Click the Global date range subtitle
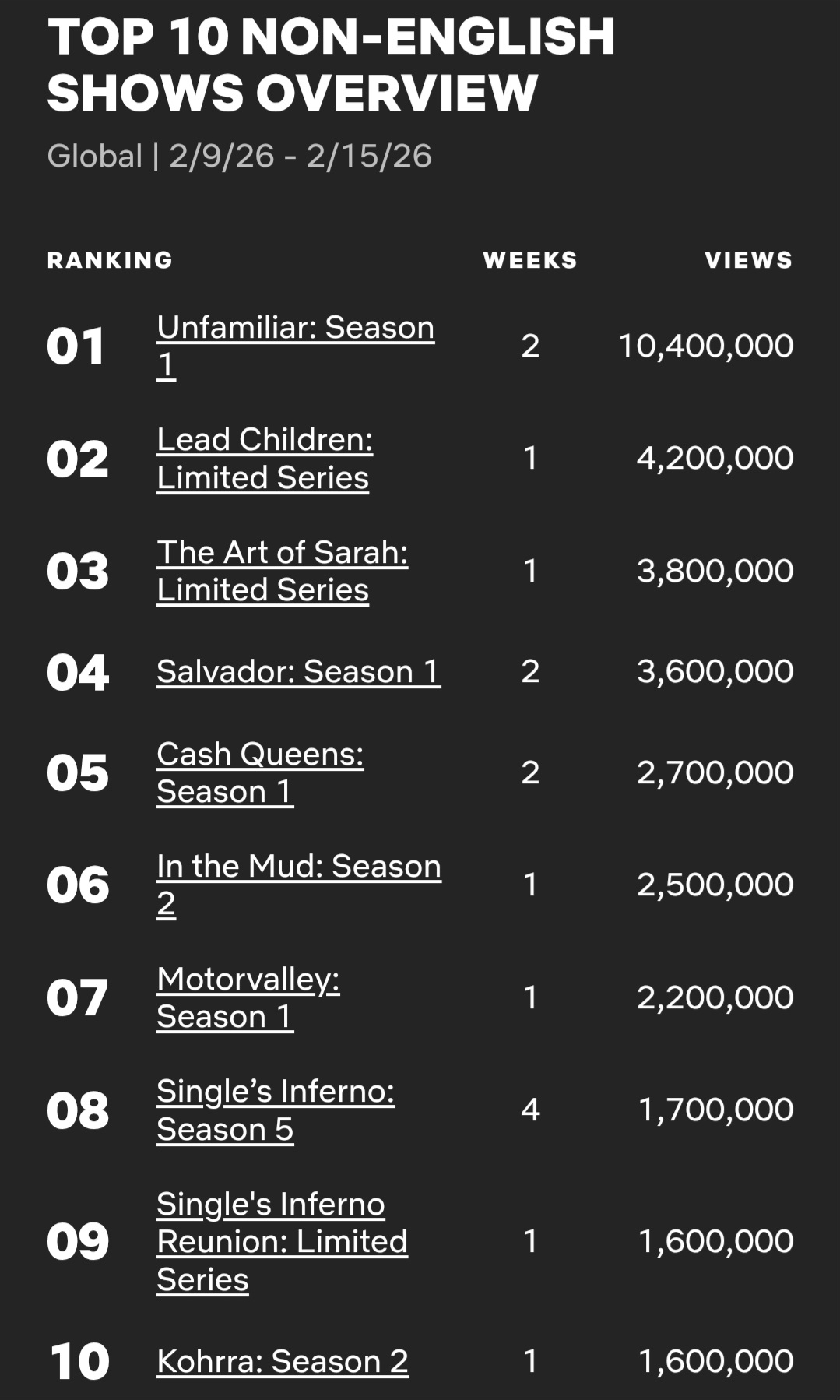 click(239, 156)
